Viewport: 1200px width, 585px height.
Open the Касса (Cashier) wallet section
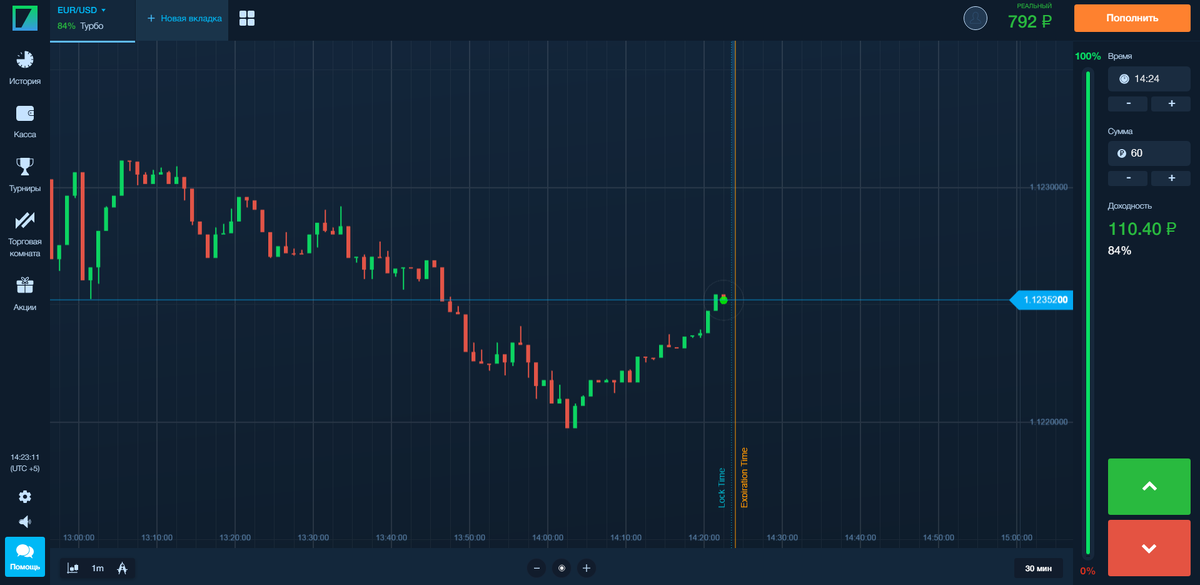(x=25, y=120)
